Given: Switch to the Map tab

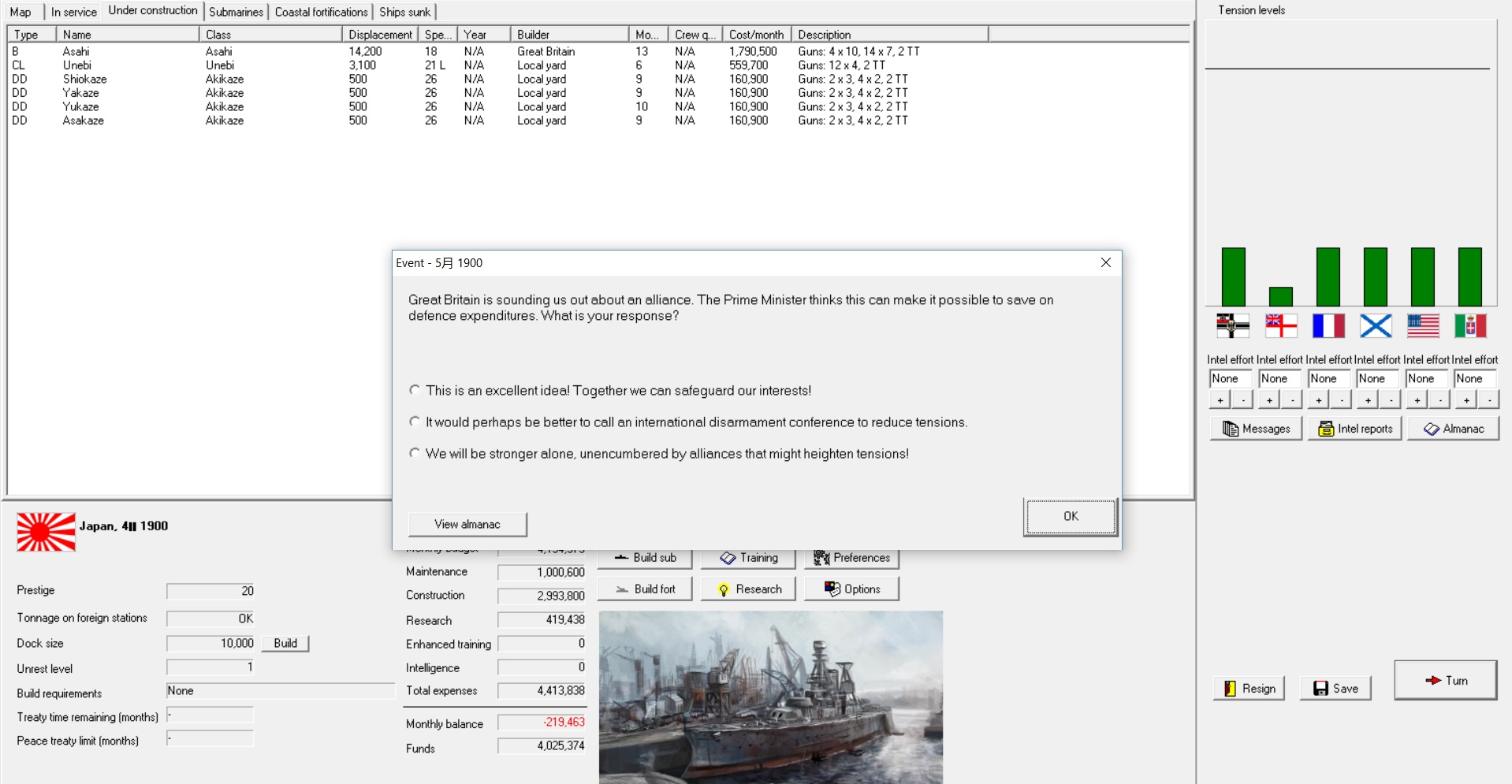Looking at the screenshot, I should point(20,12).
